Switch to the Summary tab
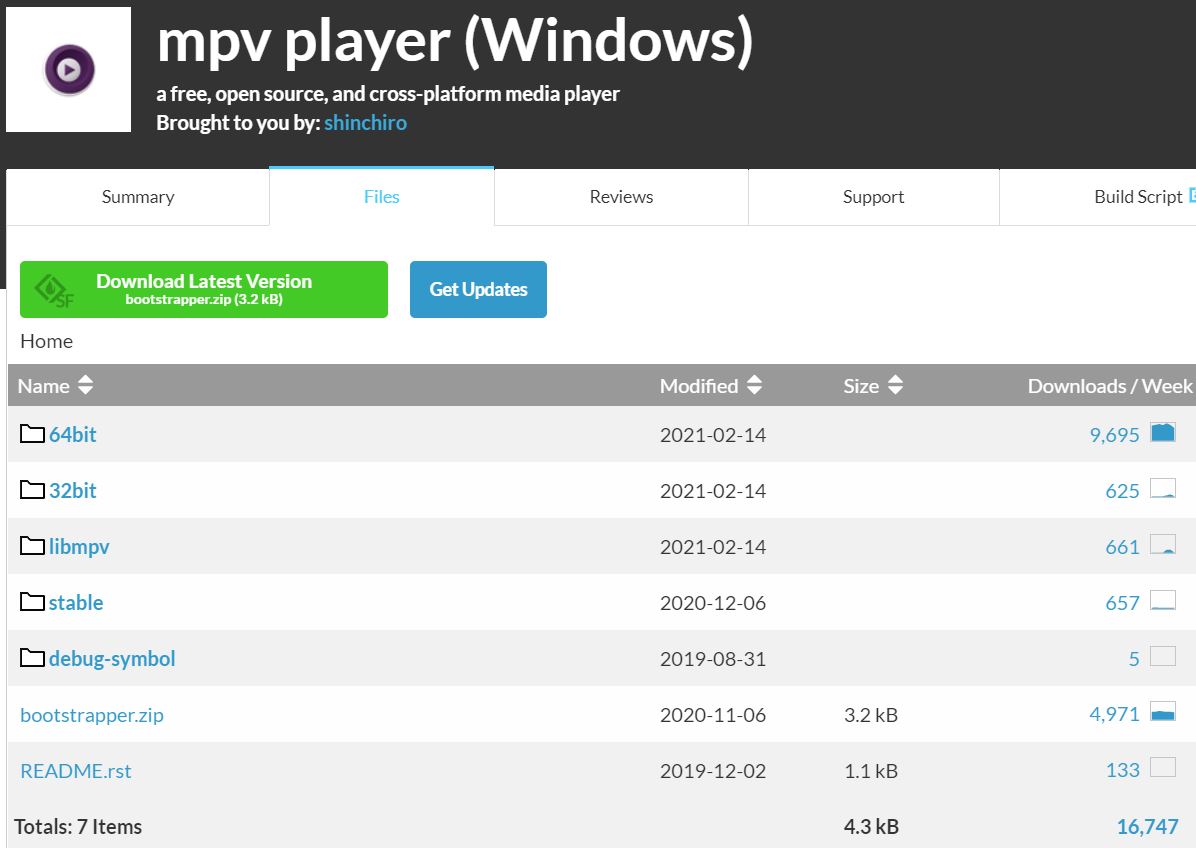The image size is (1196, 848). click(138, 197)
